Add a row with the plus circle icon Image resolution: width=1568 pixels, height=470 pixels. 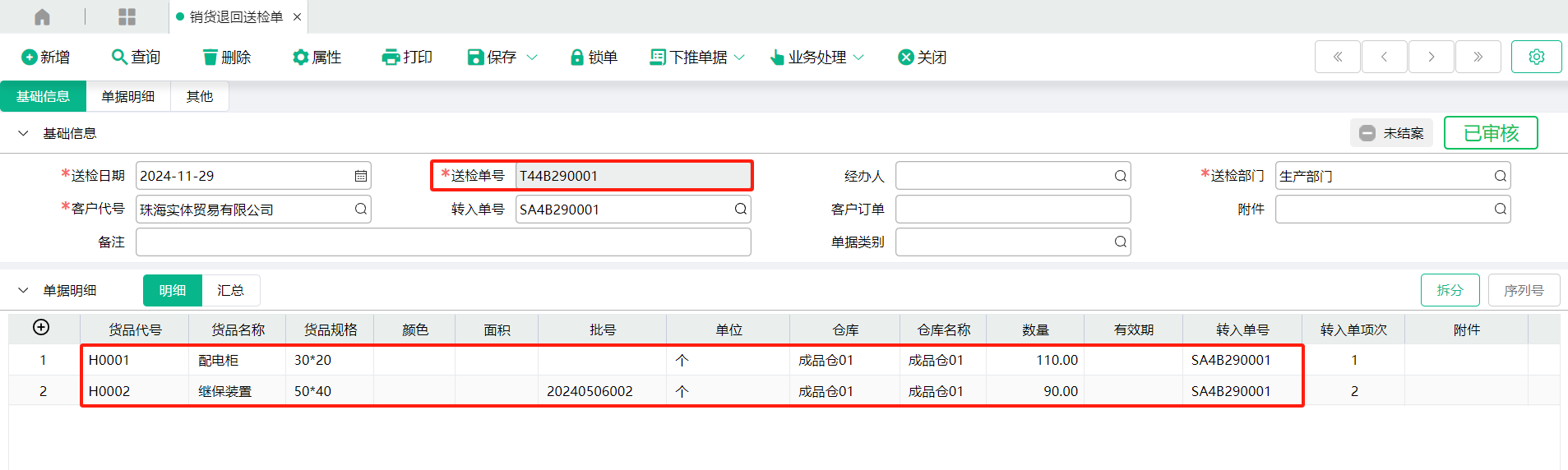coord(41,327)
